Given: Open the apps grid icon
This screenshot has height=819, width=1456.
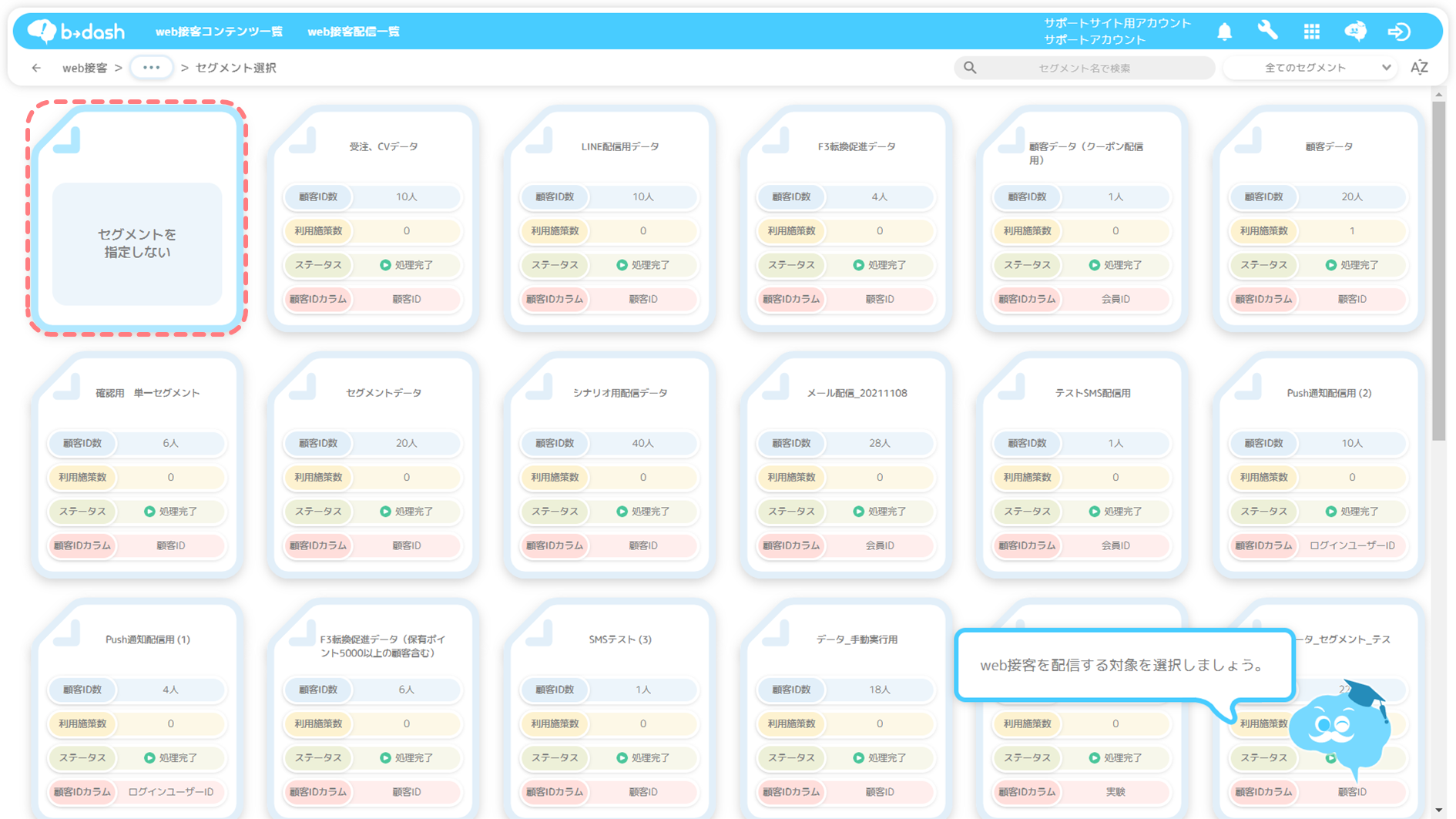Looking at the screenshot, I should (1311, 32).
